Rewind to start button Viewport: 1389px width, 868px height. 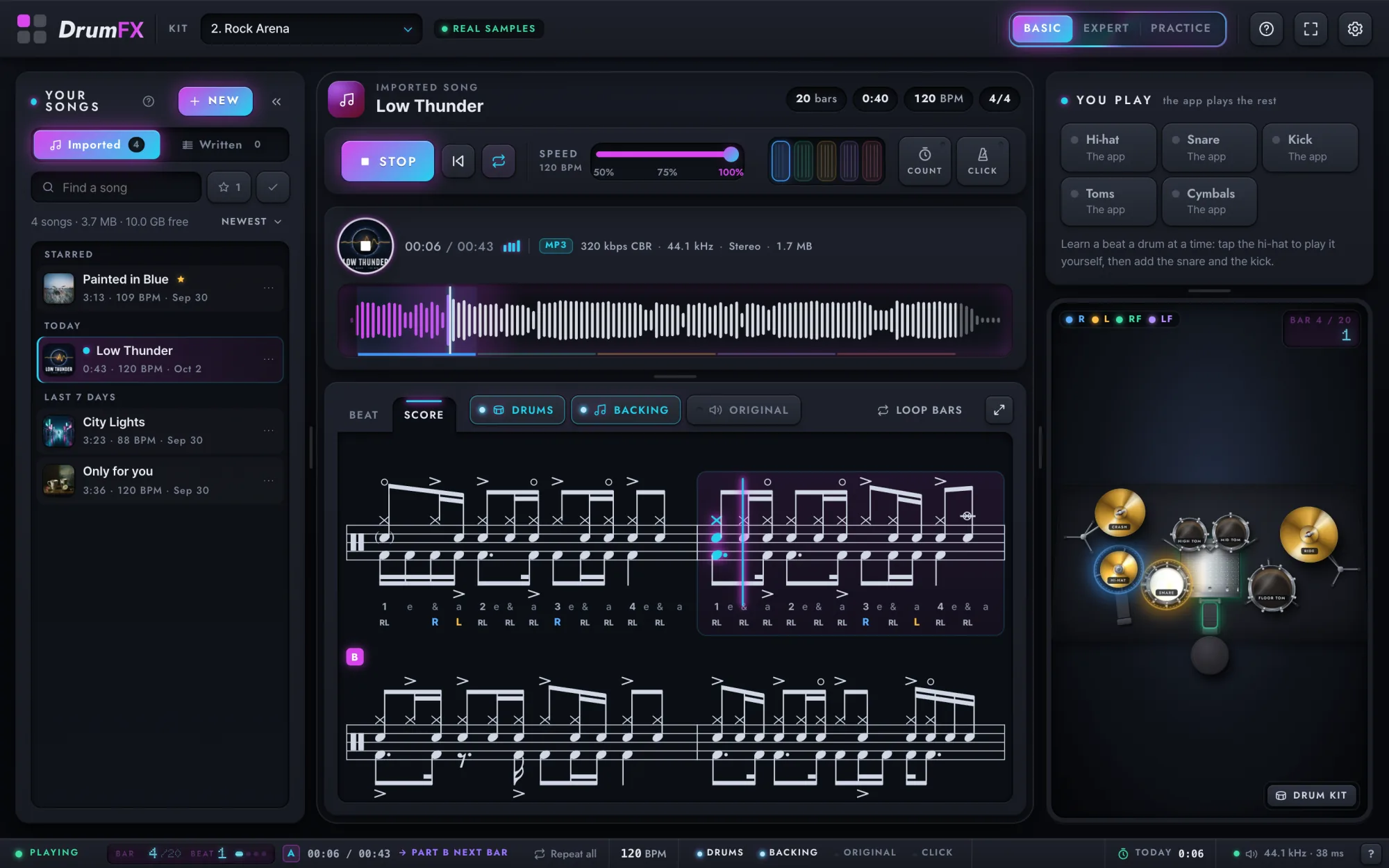click(458, 161)
